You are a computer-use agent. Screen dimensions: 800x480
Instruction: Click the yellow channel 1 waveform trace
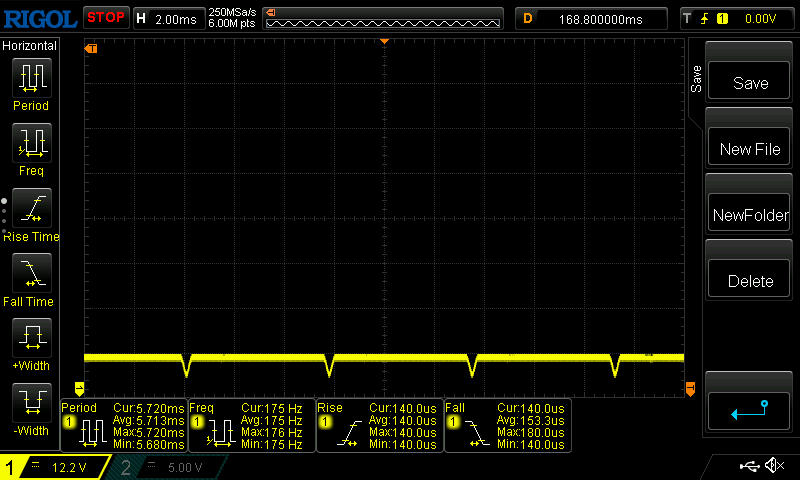(x=384, y=358)
